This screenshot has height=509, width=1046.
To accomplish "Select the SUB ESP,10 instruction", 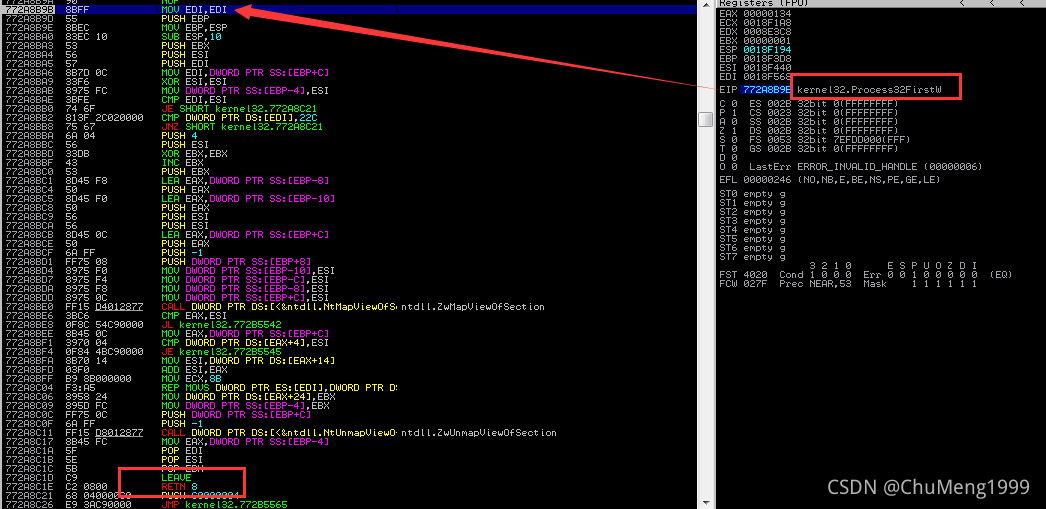I will tap(191, 37).
